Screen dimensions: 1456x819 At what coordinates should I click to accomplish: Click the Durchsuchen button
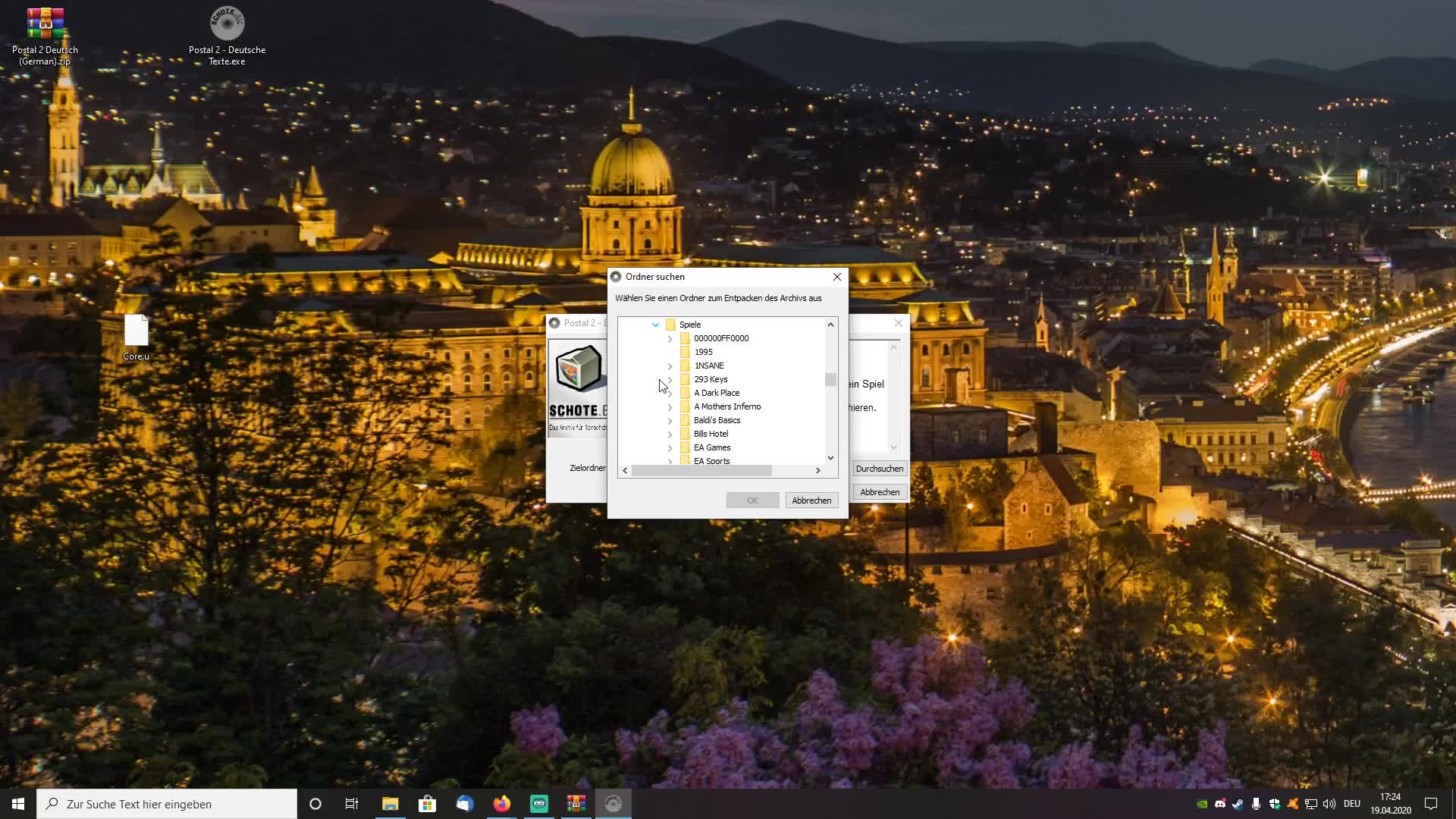[x=879, y=469]
